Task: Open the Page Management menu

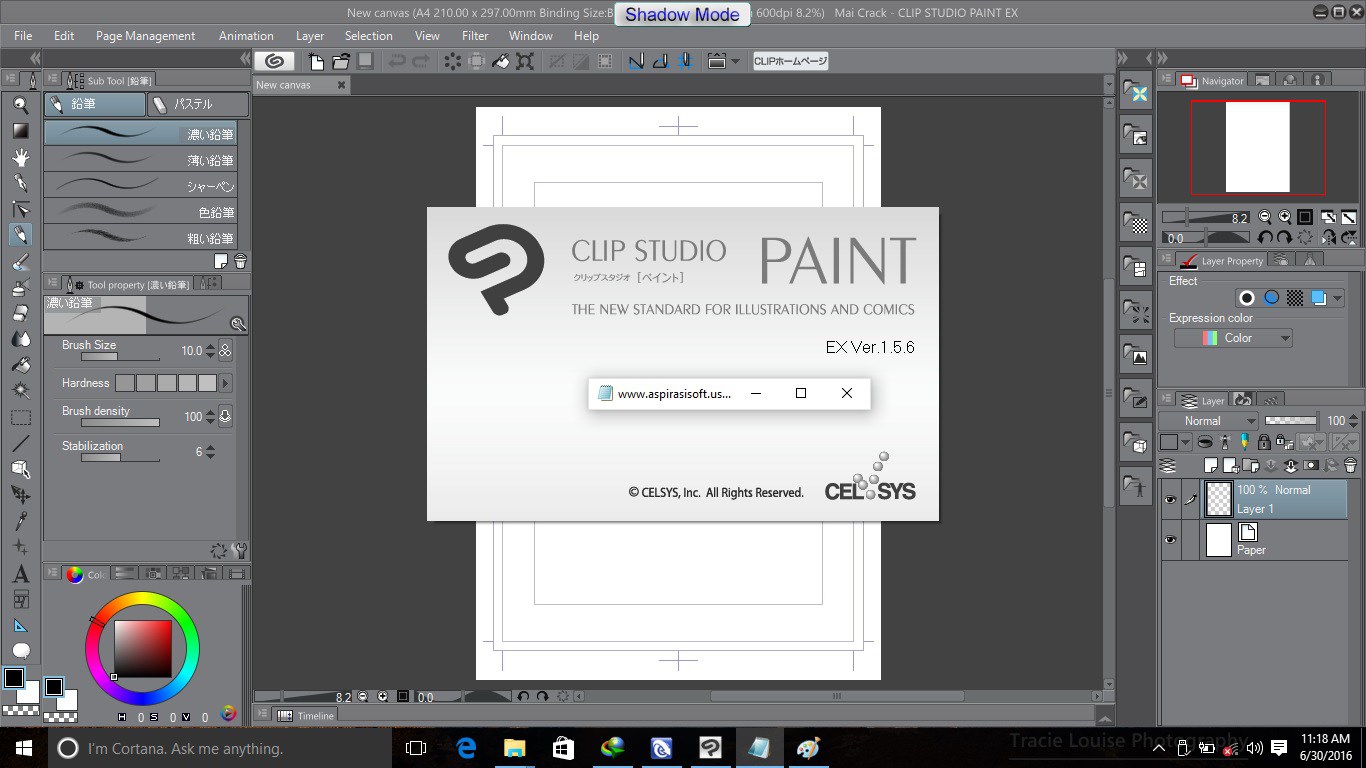Action: click(146, 35)
